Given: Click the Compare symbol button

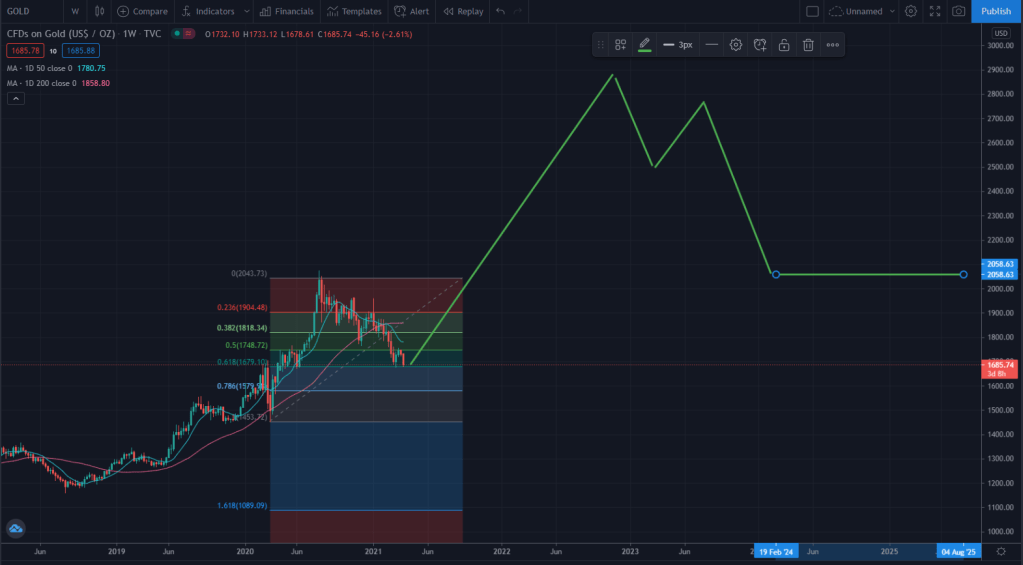Looking at the screenshot, I should click(x=142, y=11).
